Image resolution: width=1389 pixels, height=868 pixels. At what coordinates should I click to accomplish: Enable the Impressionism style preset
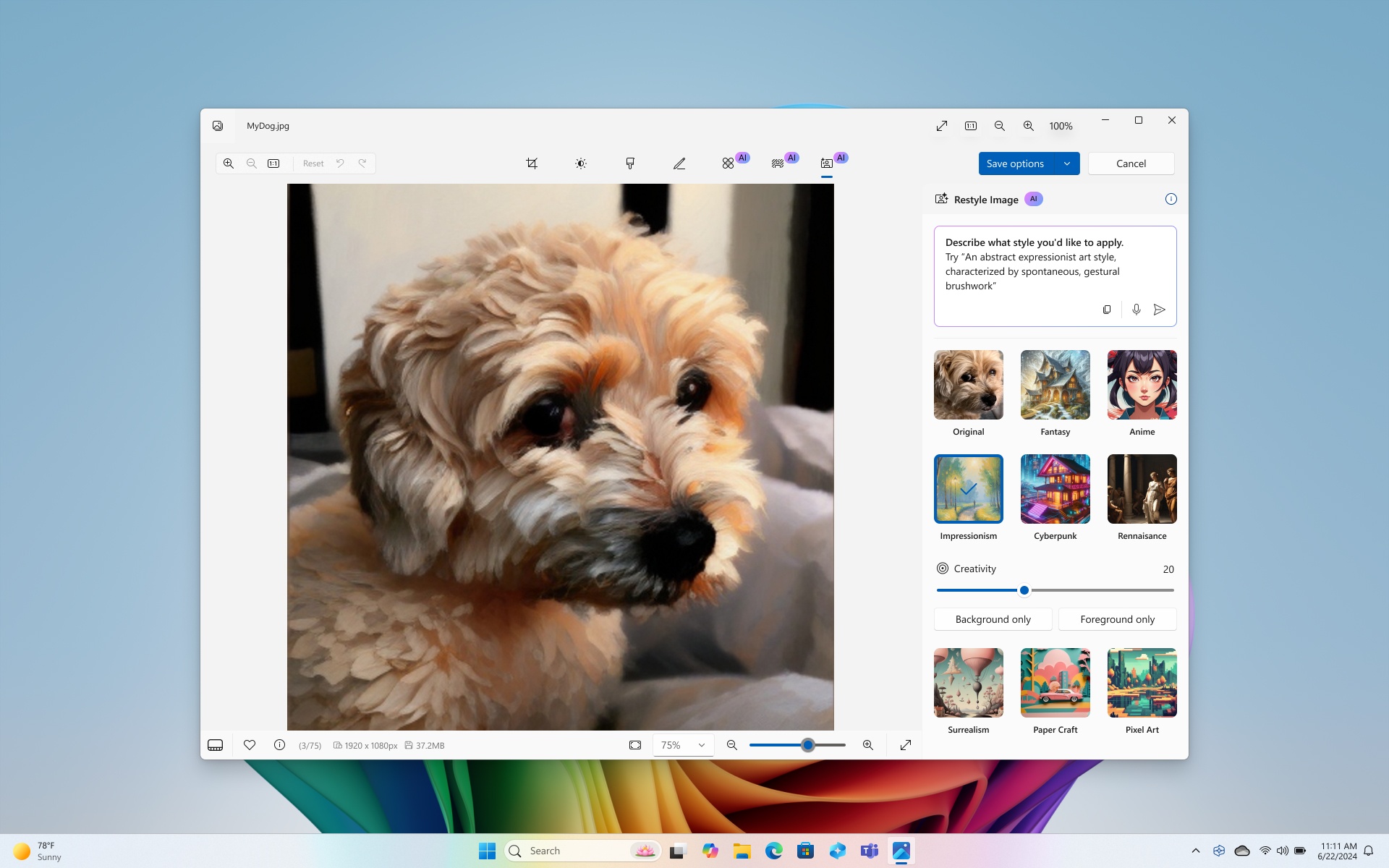click(x=968, y=489)
